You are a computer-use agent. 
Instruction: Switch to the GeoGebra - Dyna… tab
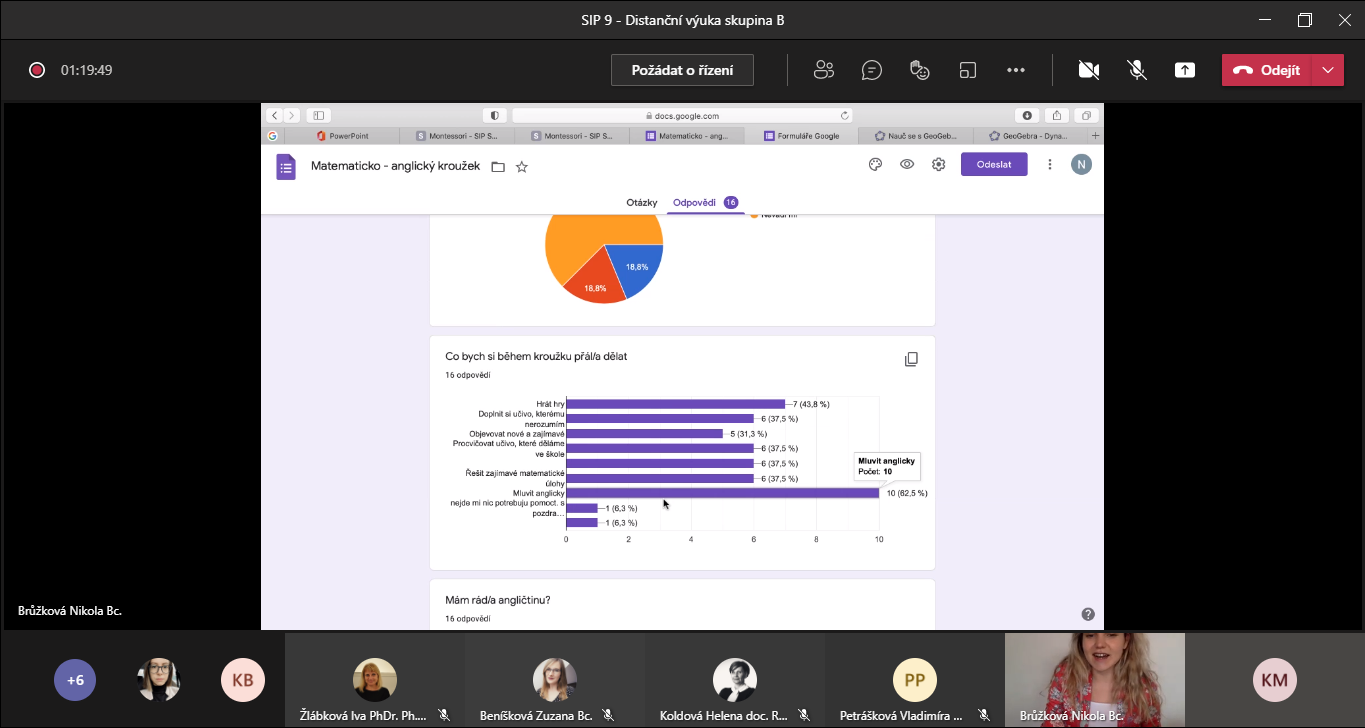1031,135
